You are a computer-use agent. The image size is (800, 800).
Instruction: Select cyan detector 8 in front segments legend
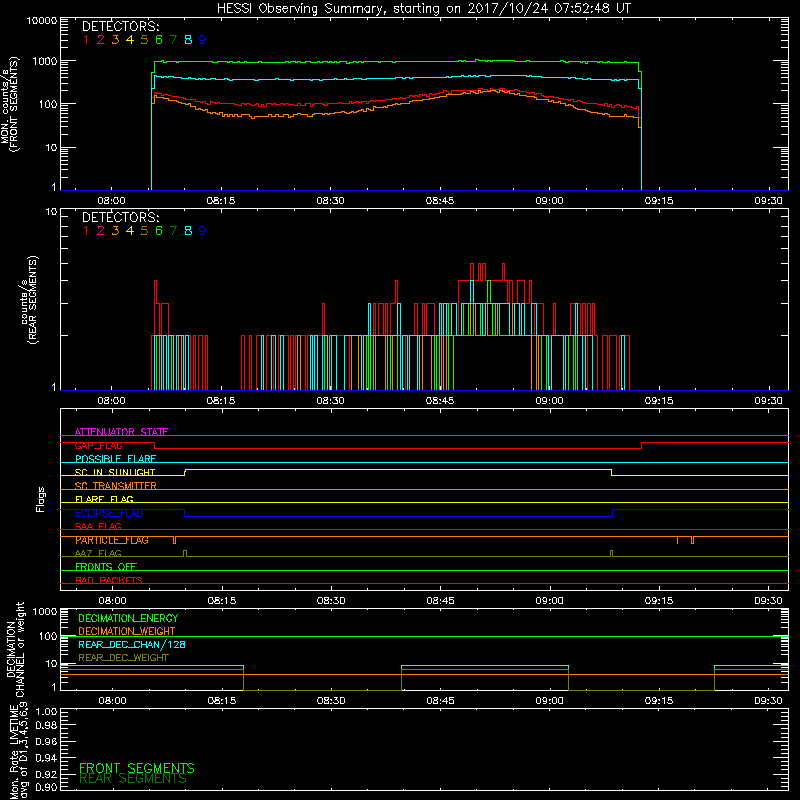coord(188,40)
